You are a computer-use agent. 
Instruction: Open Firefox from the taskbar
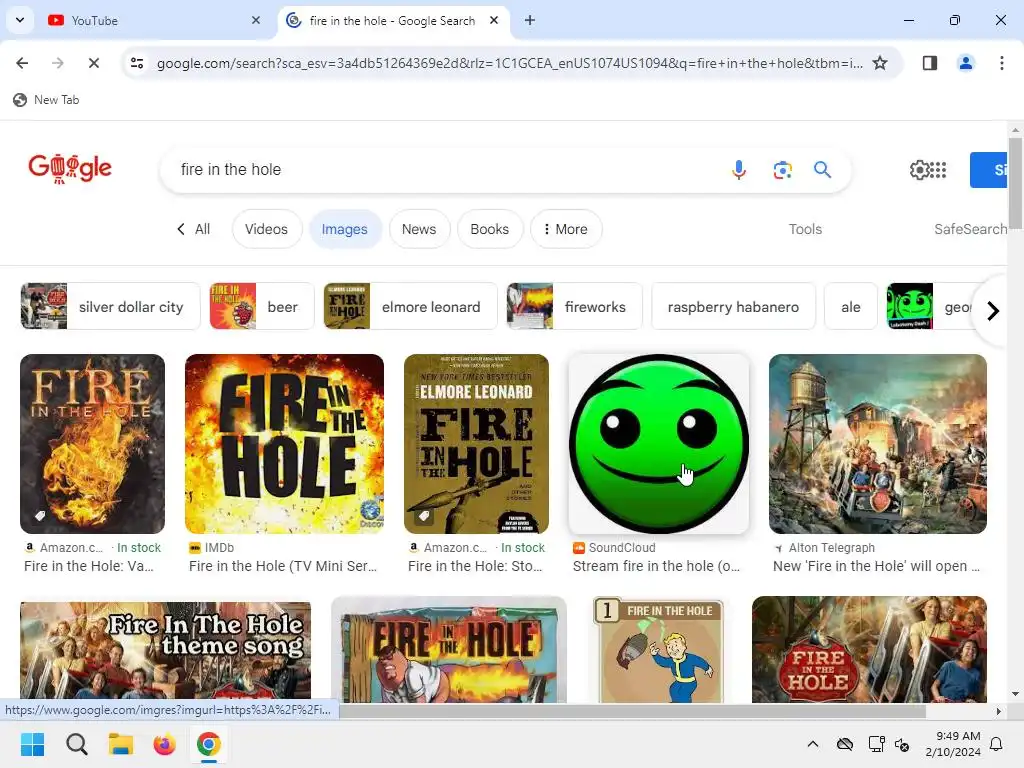(165, 744)
